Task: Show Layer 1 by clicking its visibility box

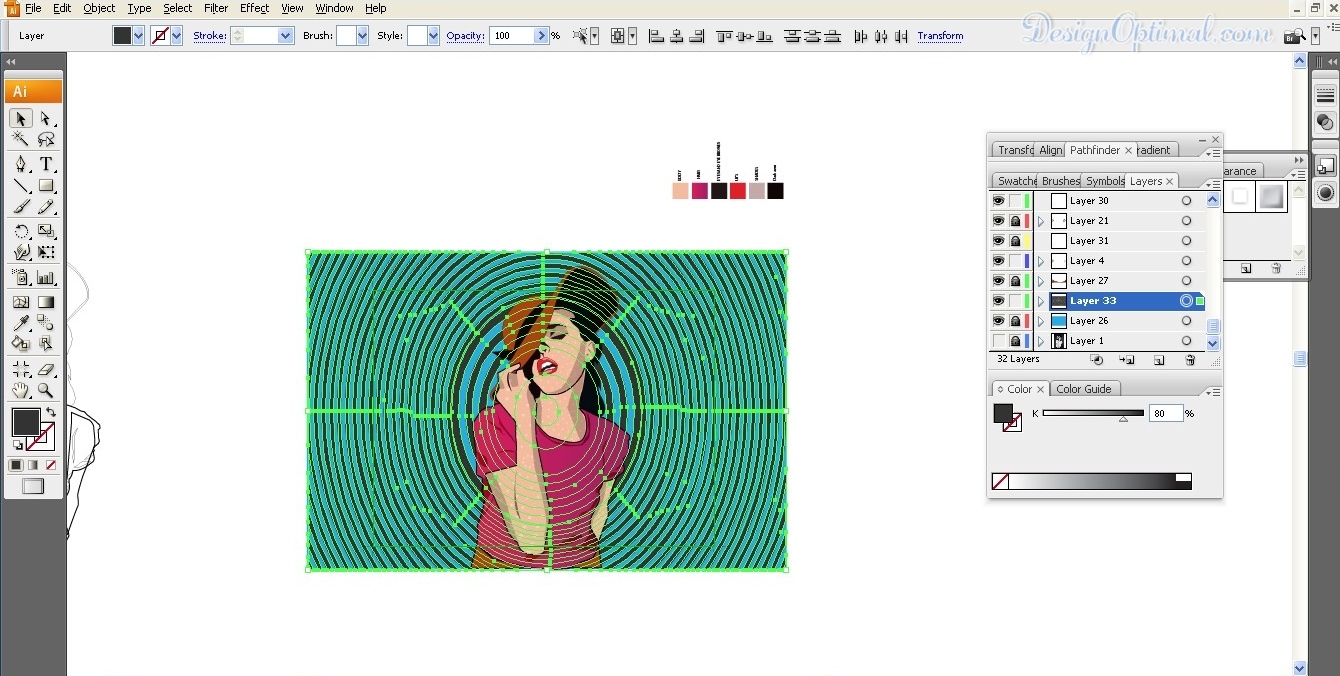Action: pyautogui.click(x=998, y=341)
